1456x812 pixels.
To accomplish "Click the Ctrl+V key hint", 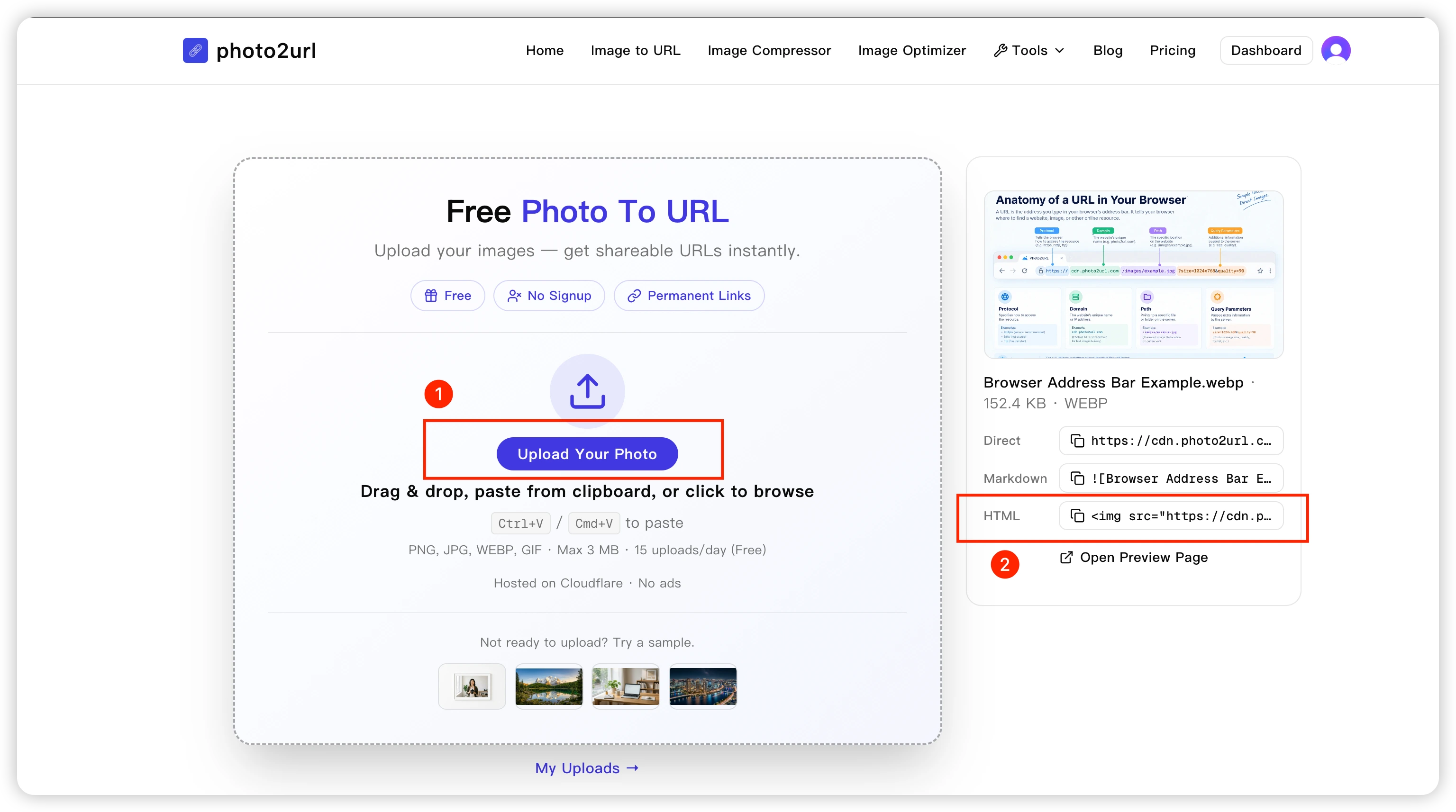I will point(520,523).
